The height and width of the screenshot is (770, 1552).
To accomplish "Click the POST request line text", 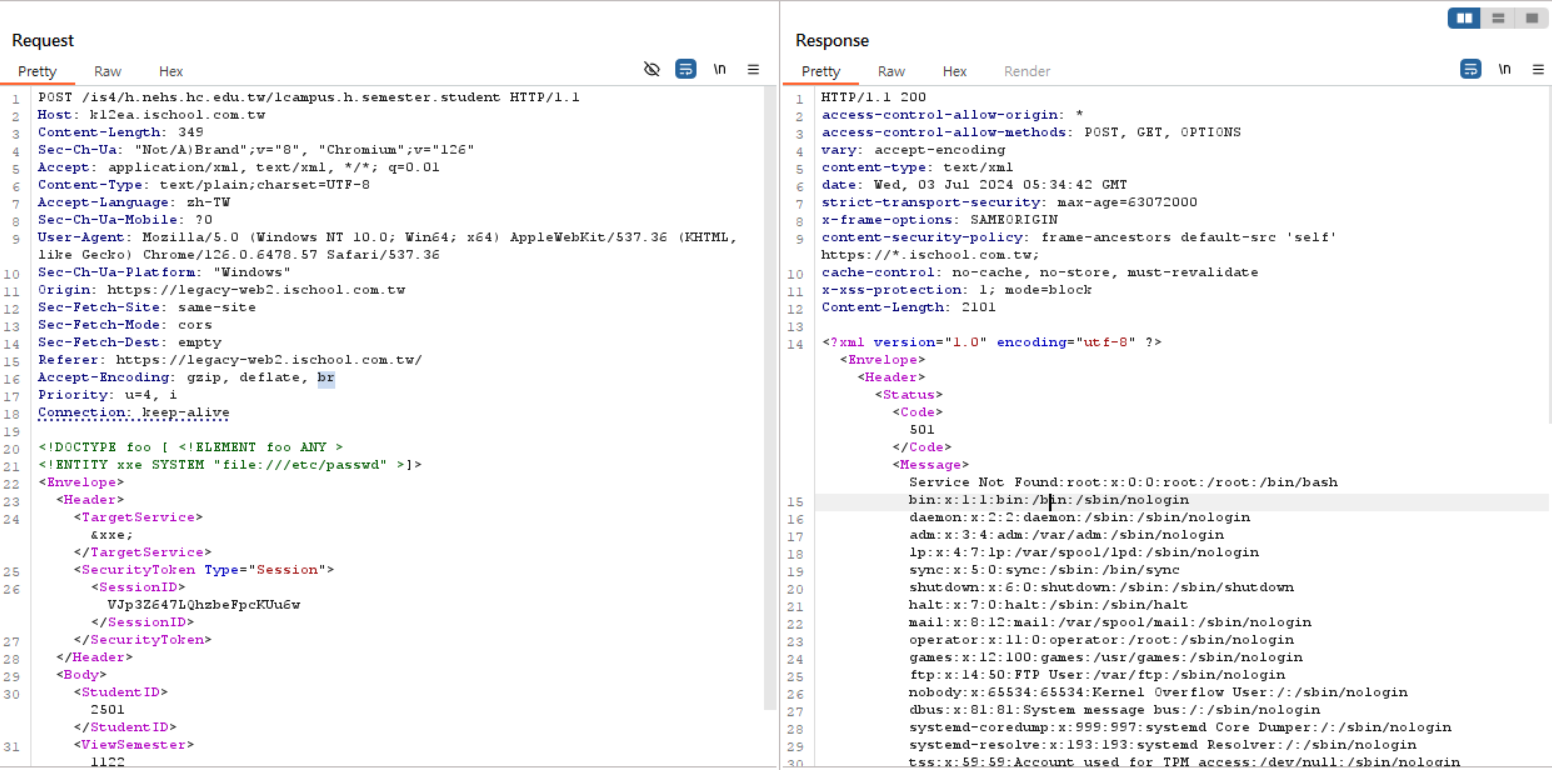I will click(x=309, y=97).
